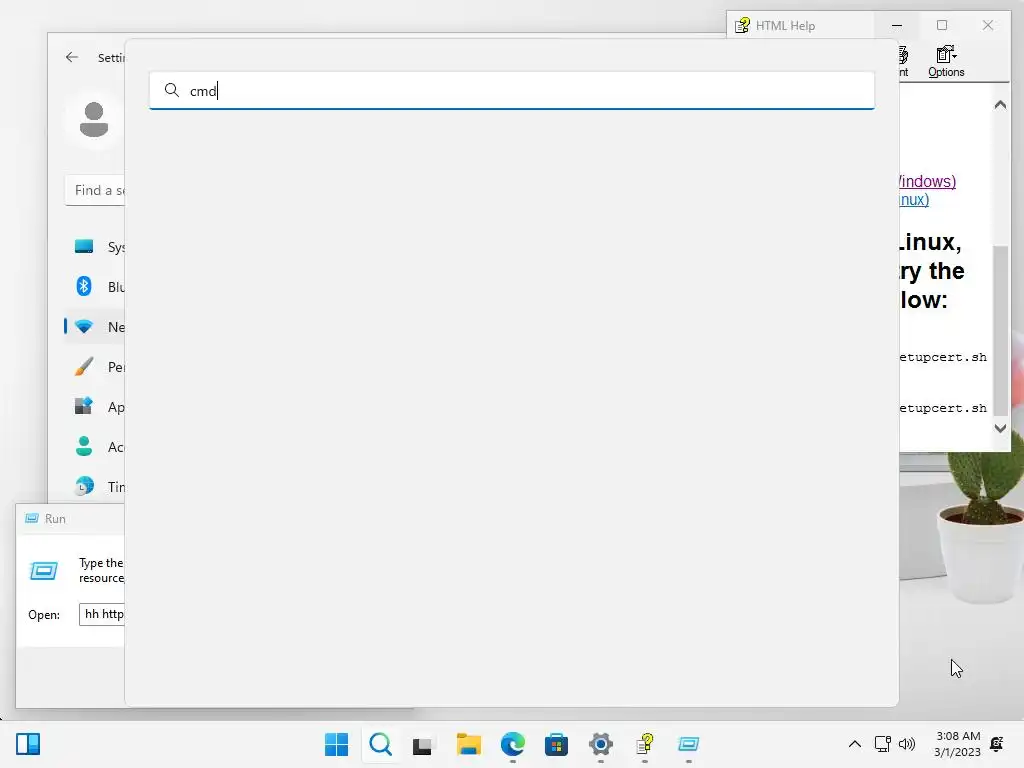Minimize the HTML Help window
1024x768 pixels.
(897, 25)
